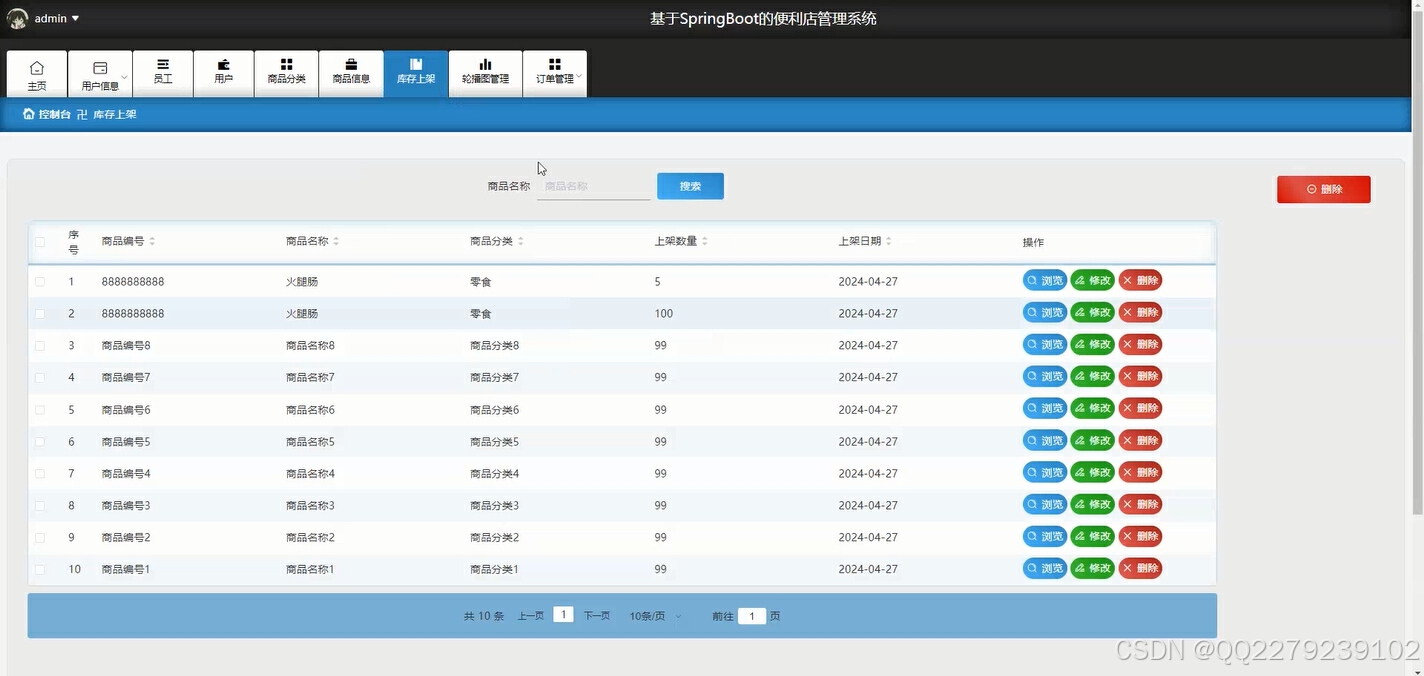Check the checkbox for row 1 火腿肠

[x=40, y=281]
